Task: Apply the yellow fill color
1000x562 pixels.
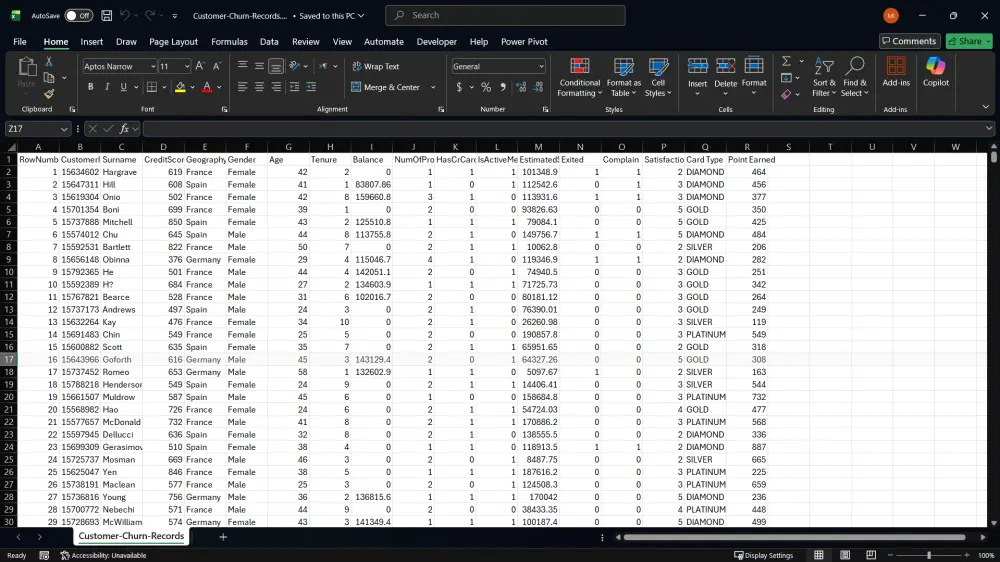Action: [180, 87]
